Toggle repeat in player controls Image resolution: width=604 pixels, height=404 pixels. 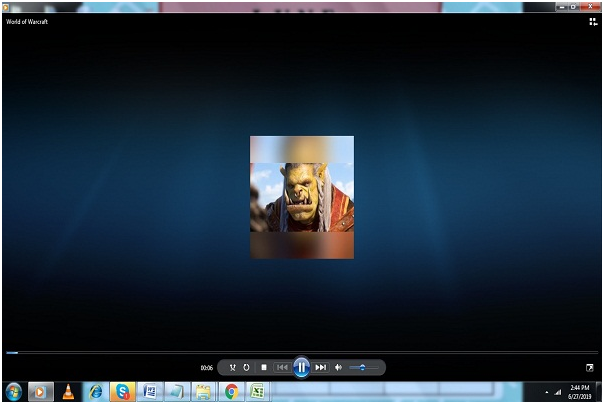(x=246, y=367)
